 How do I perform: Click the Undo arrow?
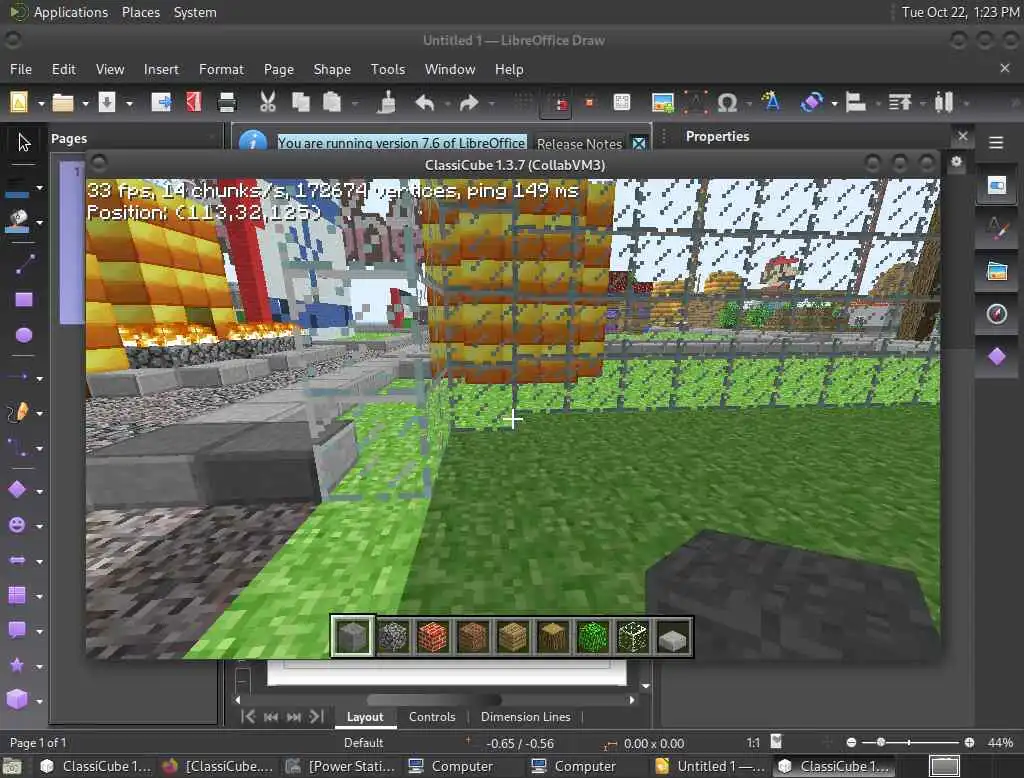tap(424, 103)
